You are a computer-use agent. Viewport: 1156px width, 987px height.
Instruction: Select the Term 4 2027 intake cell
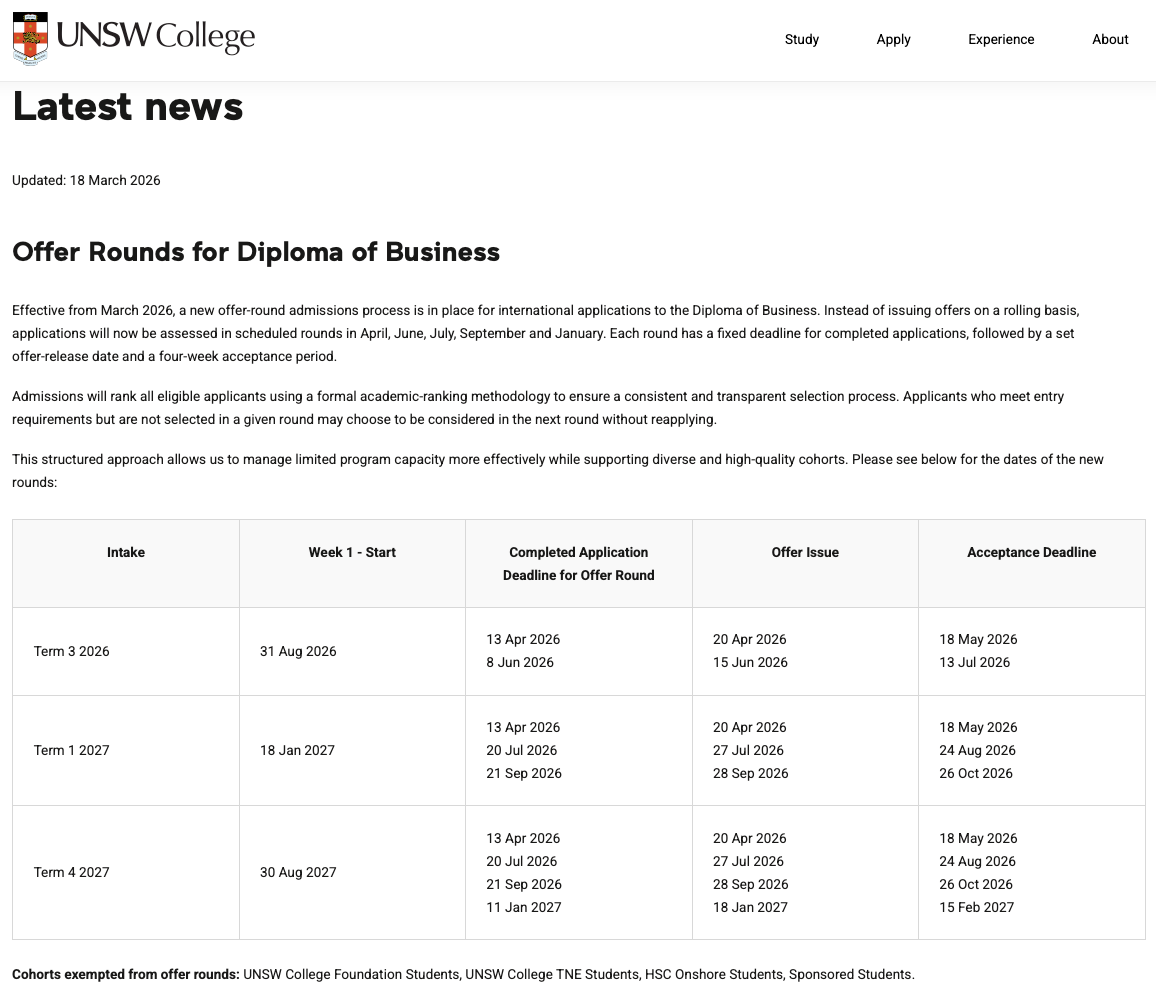pyautogui.click(x=72, y=872)
